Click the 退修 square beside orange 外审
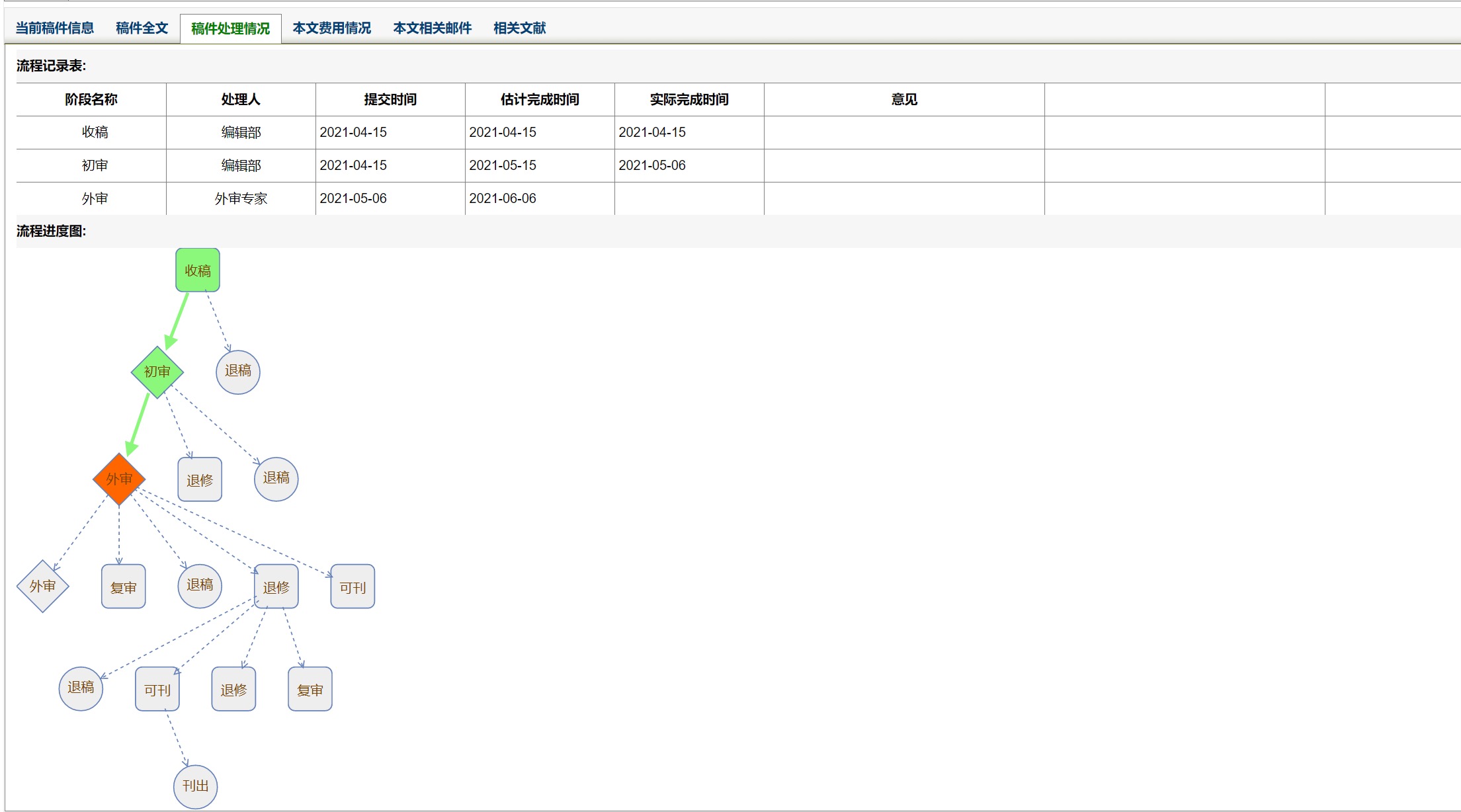Image resolution: width=1461 pixels, height=812 pixels. pyautogui.click(x=200, y=479)
